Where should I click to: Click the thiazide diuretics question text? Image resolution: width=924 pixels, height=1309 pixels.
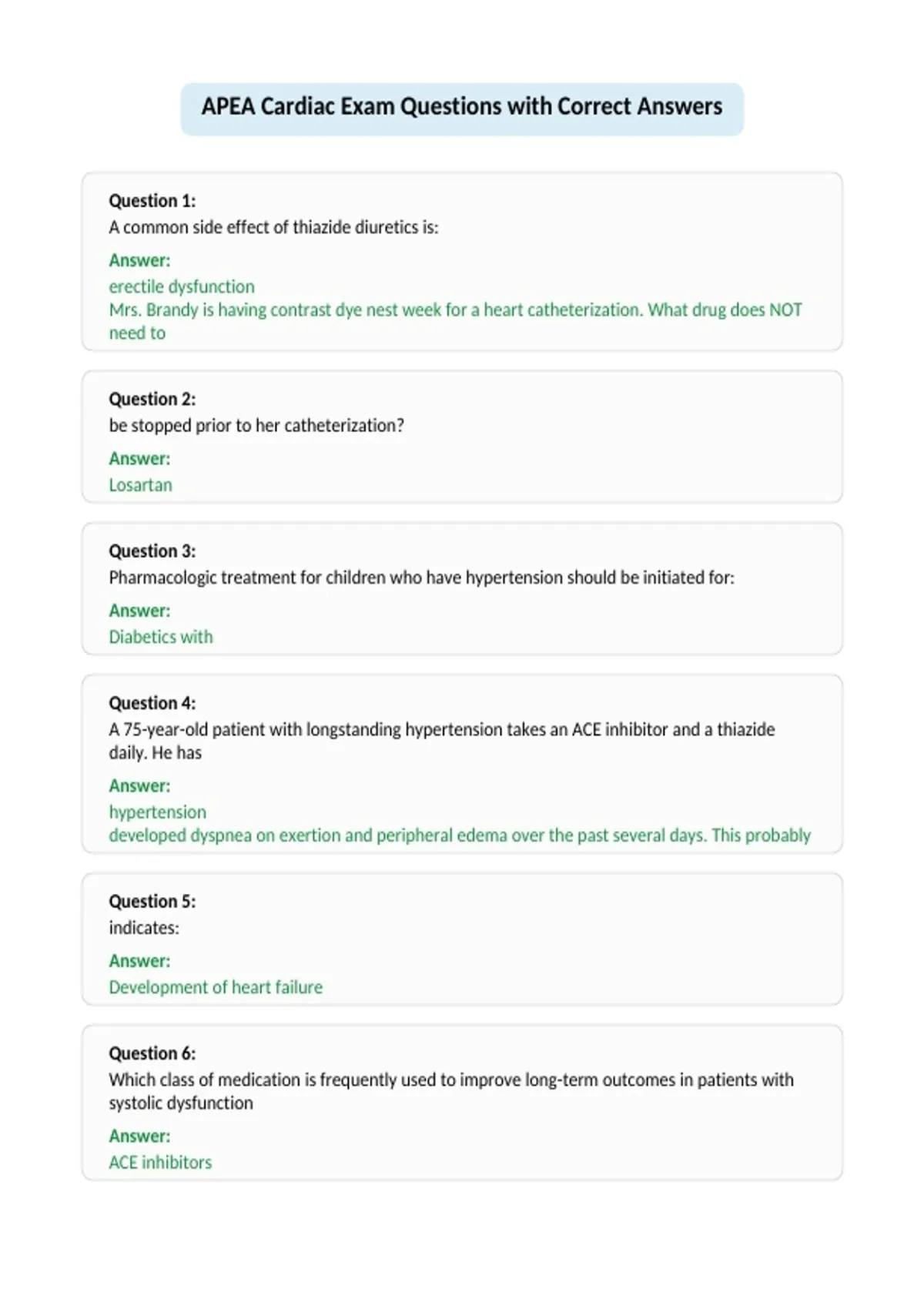[x=273, y=227]
